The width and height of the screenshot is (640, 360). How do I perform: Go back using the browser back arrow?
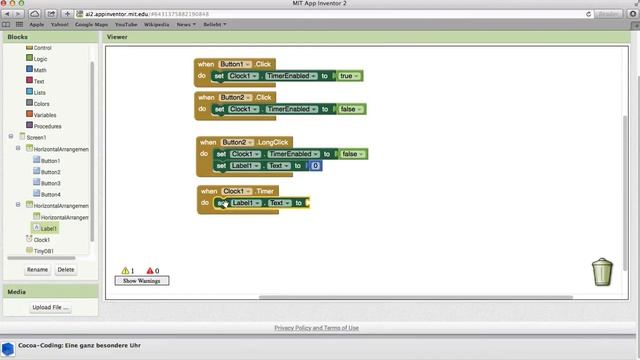(x=7, y=14)
